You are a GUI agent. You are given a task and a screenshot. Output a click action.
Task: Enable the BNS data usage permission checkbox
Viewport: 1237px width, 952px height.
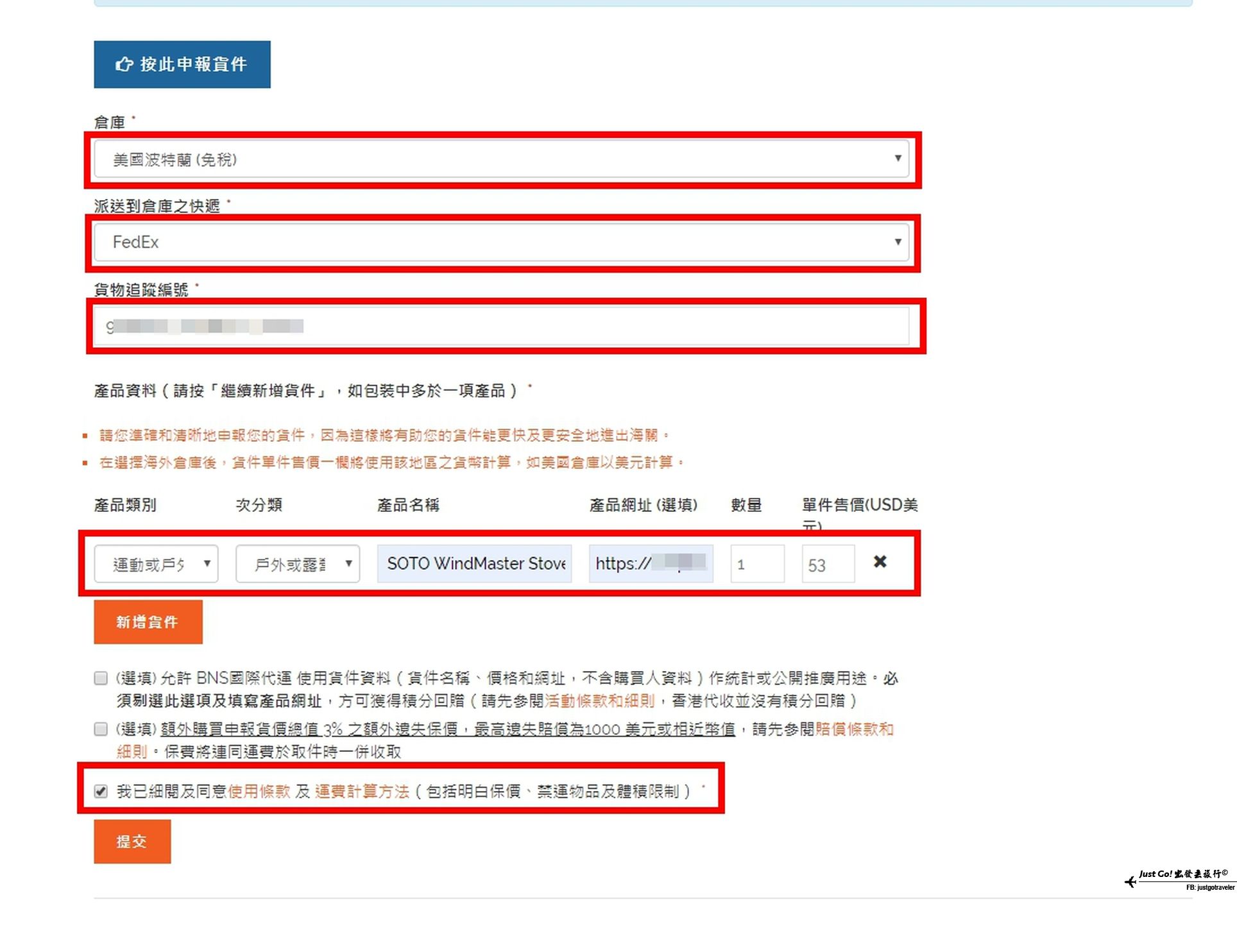(101, 678)
